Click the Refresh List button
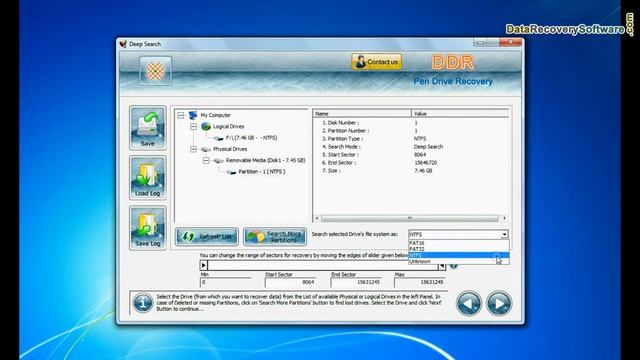 click(207, 237)
